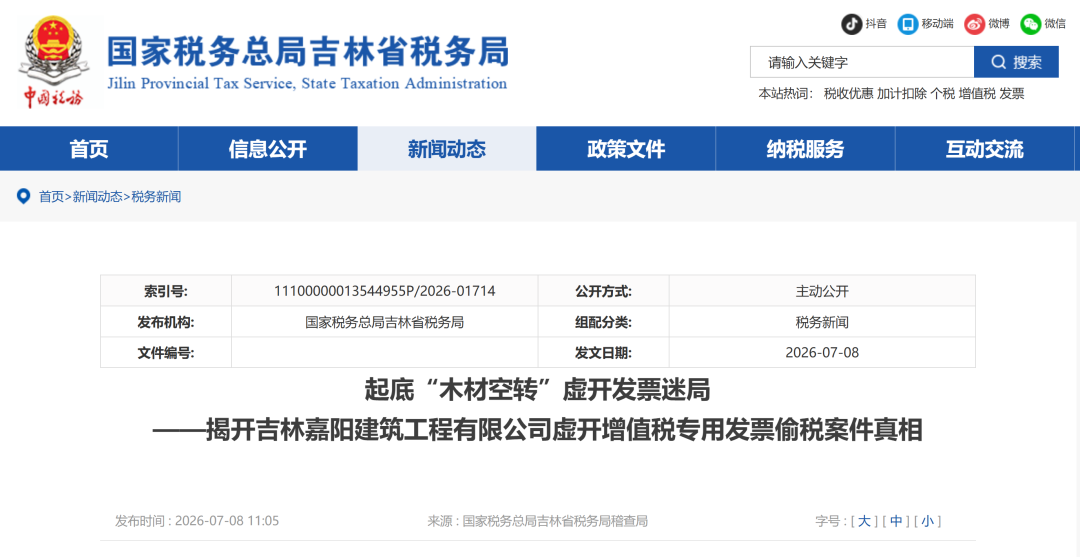
Task: Click the 发布机构 label cell
Action: (166, 322)
